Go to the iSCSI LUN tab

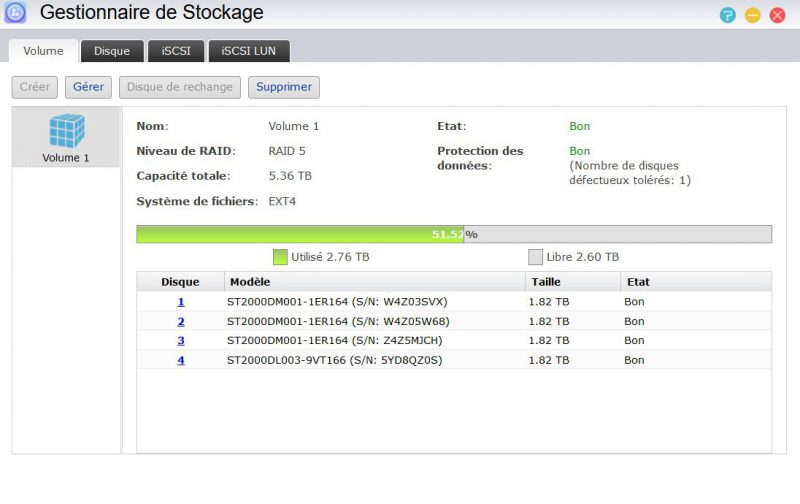[x=249, y=51]
